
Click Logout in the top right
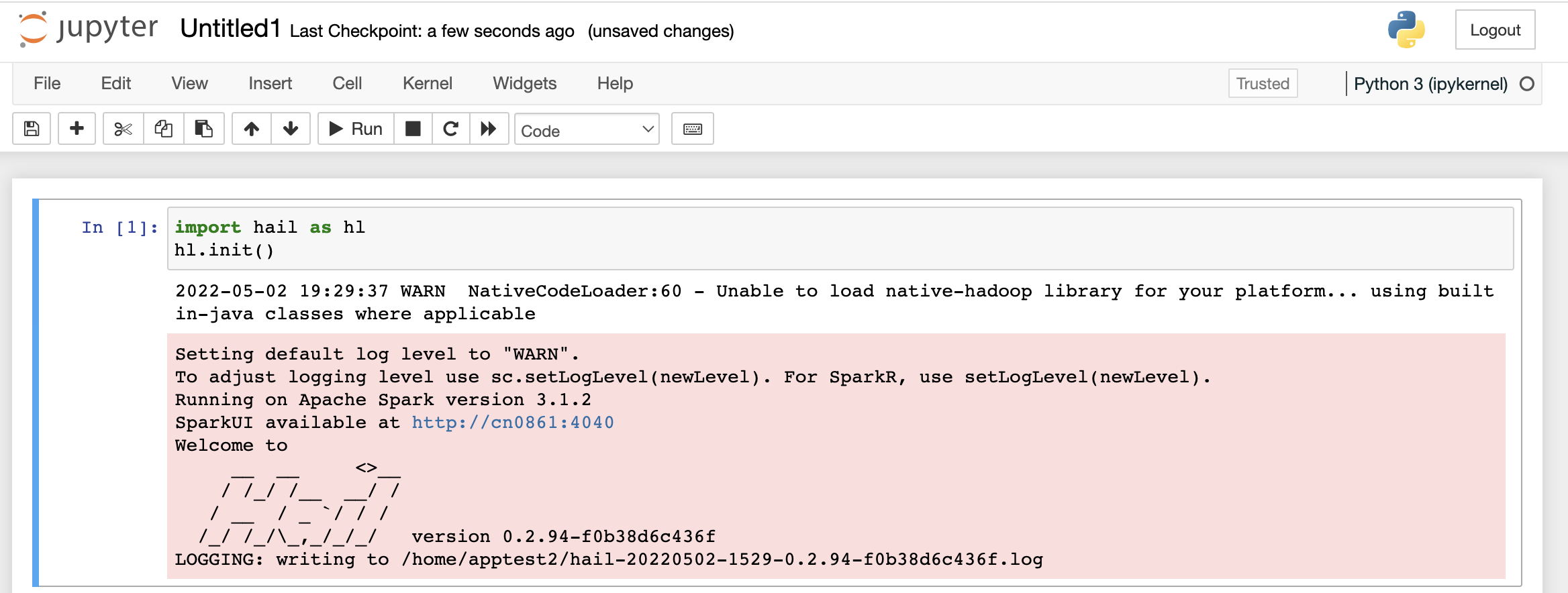[x=1495, y=30]
